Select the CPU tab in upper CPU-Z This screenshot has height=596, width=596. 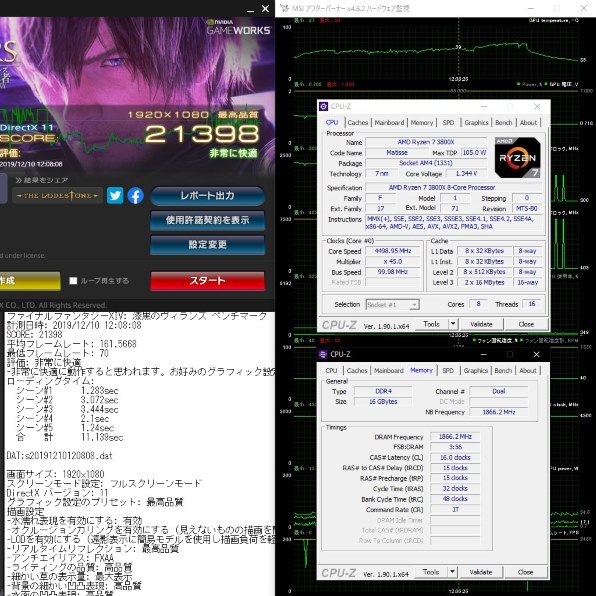[332, 122]
